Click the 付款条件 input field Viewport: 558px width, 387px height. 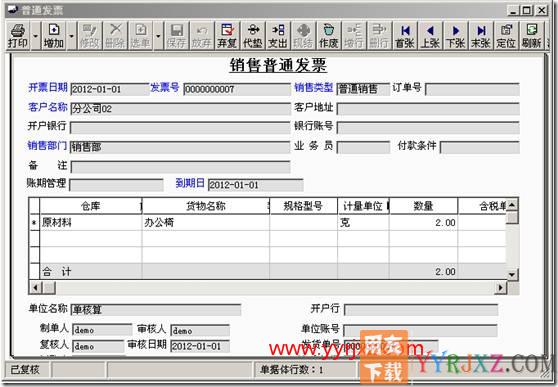pos(480,147)
